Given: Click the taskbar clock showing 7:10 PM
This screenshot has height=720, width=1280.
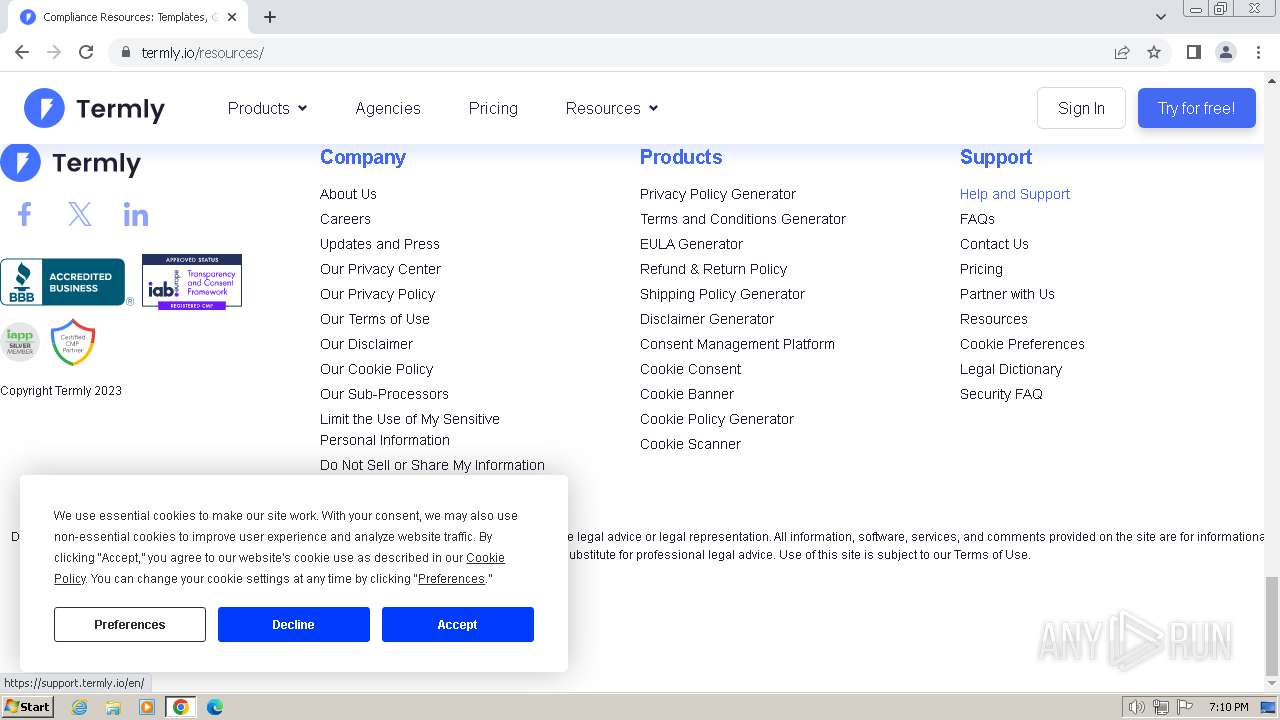Looking at the screenshot, I should (x=1229, y=707).
